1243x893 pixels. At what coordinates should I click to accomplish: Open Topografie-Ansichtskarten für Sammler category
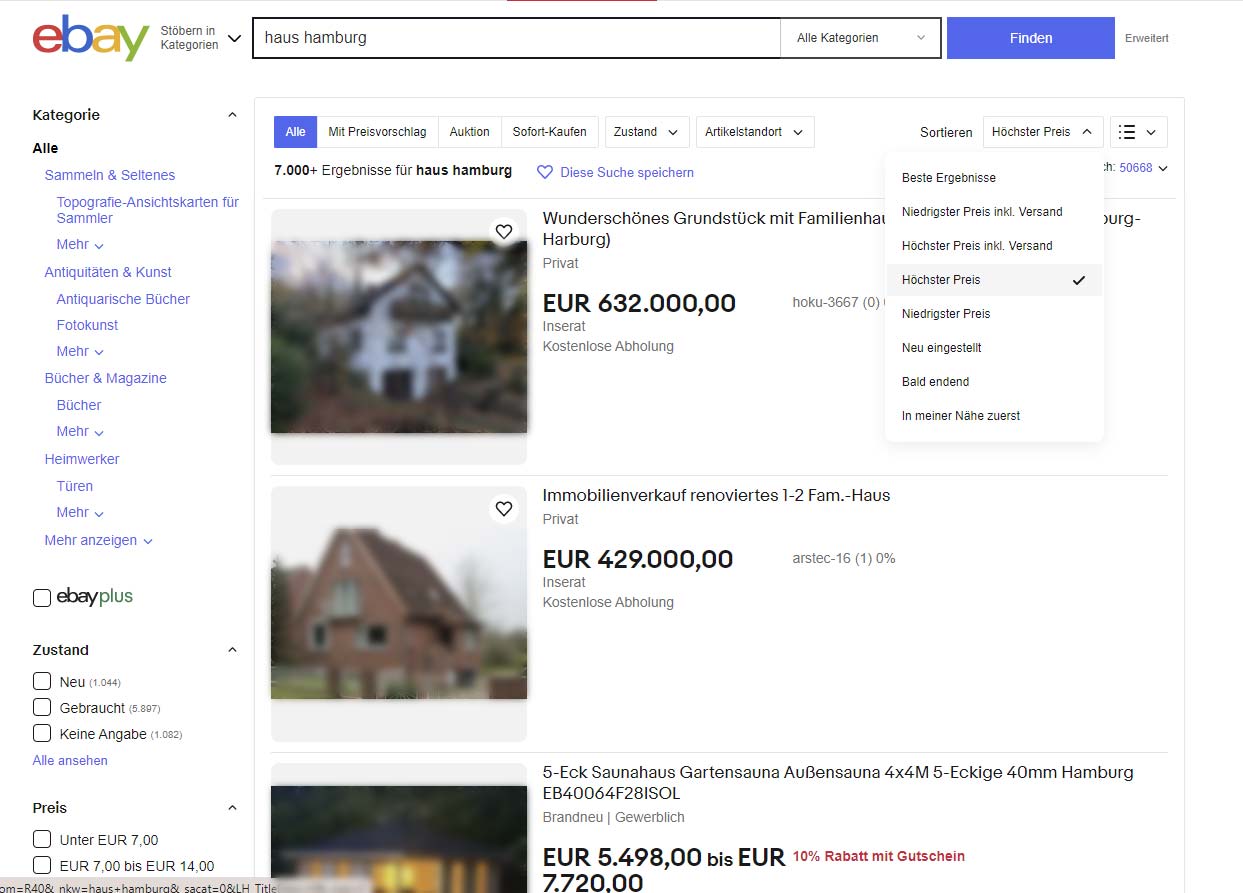click(x=148, y=210)
